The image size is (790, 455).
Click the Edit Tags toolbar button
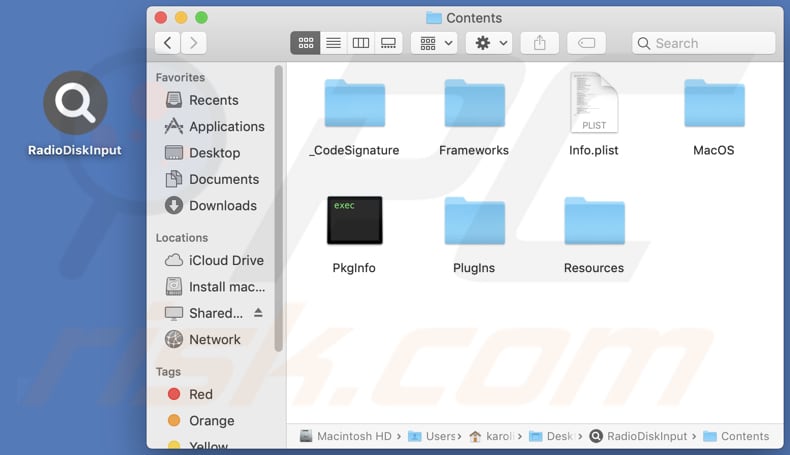pos(586,43)
